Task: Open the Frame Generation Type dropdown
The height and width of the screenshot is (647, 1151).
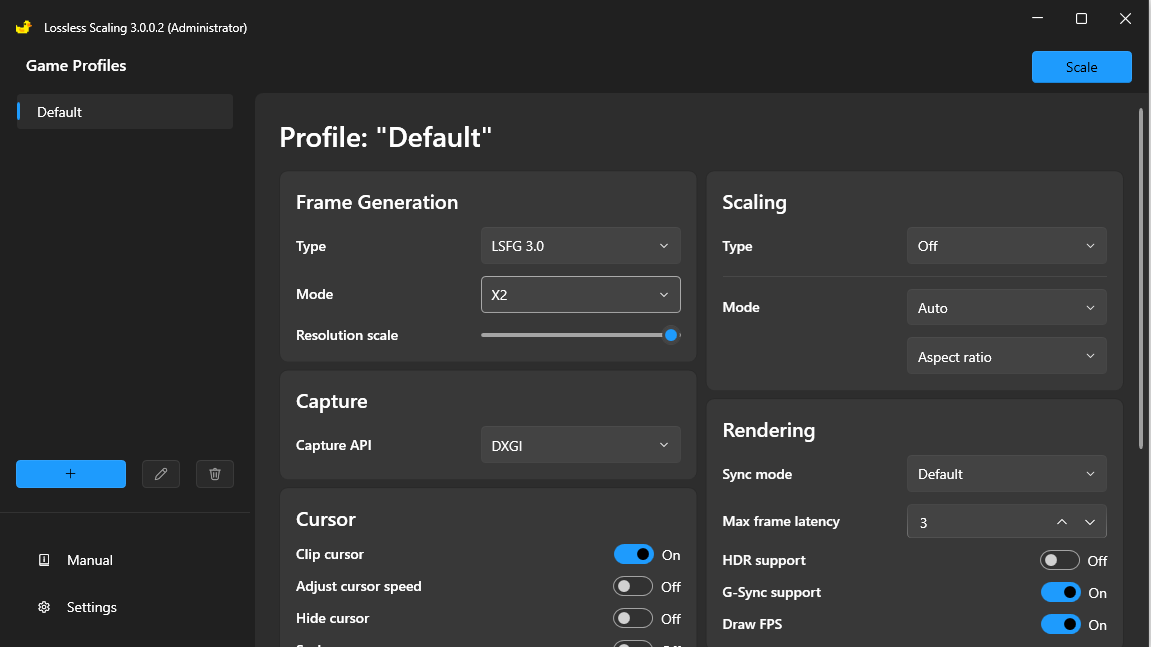Action: point(580,246)
